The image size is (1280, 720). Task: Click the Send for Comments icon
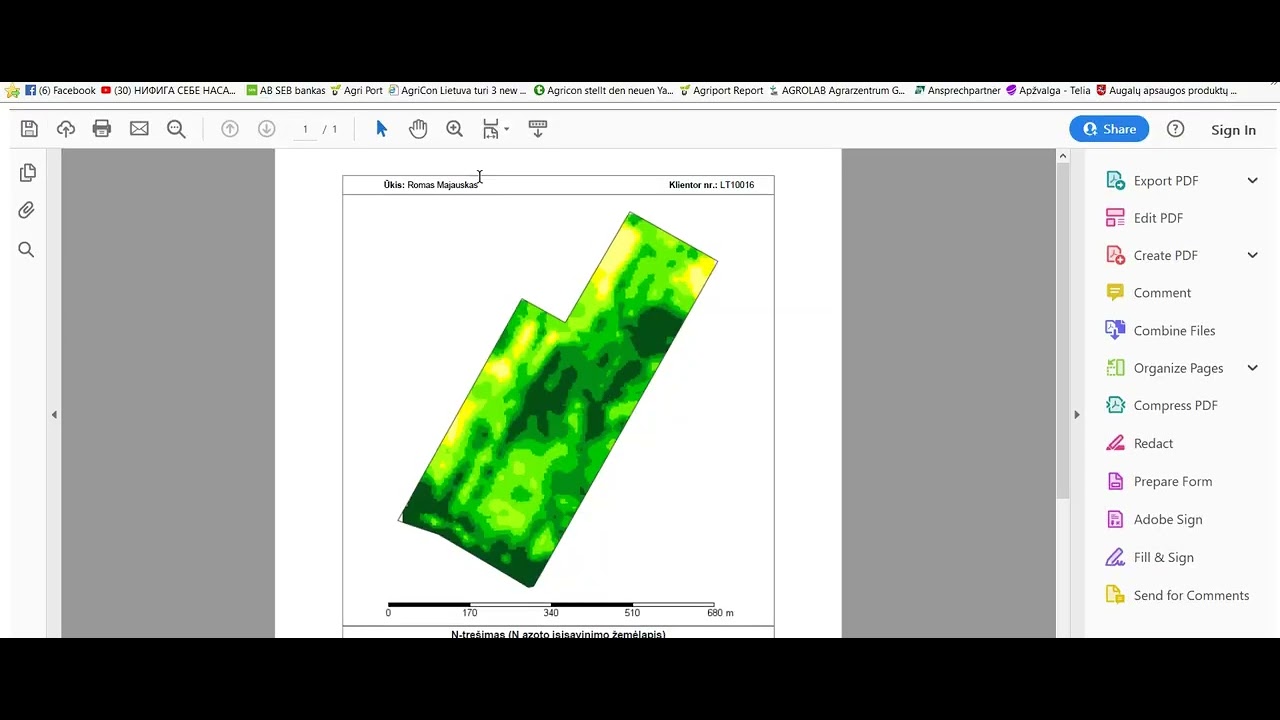(1115, 595)
